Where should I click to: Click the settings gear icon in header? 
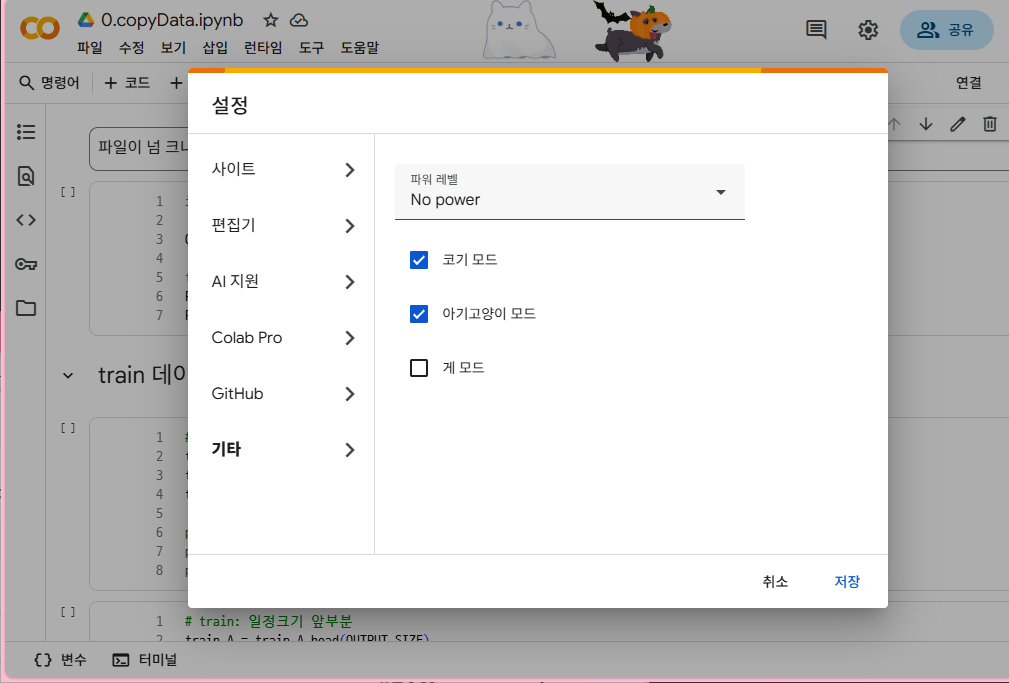868,30
